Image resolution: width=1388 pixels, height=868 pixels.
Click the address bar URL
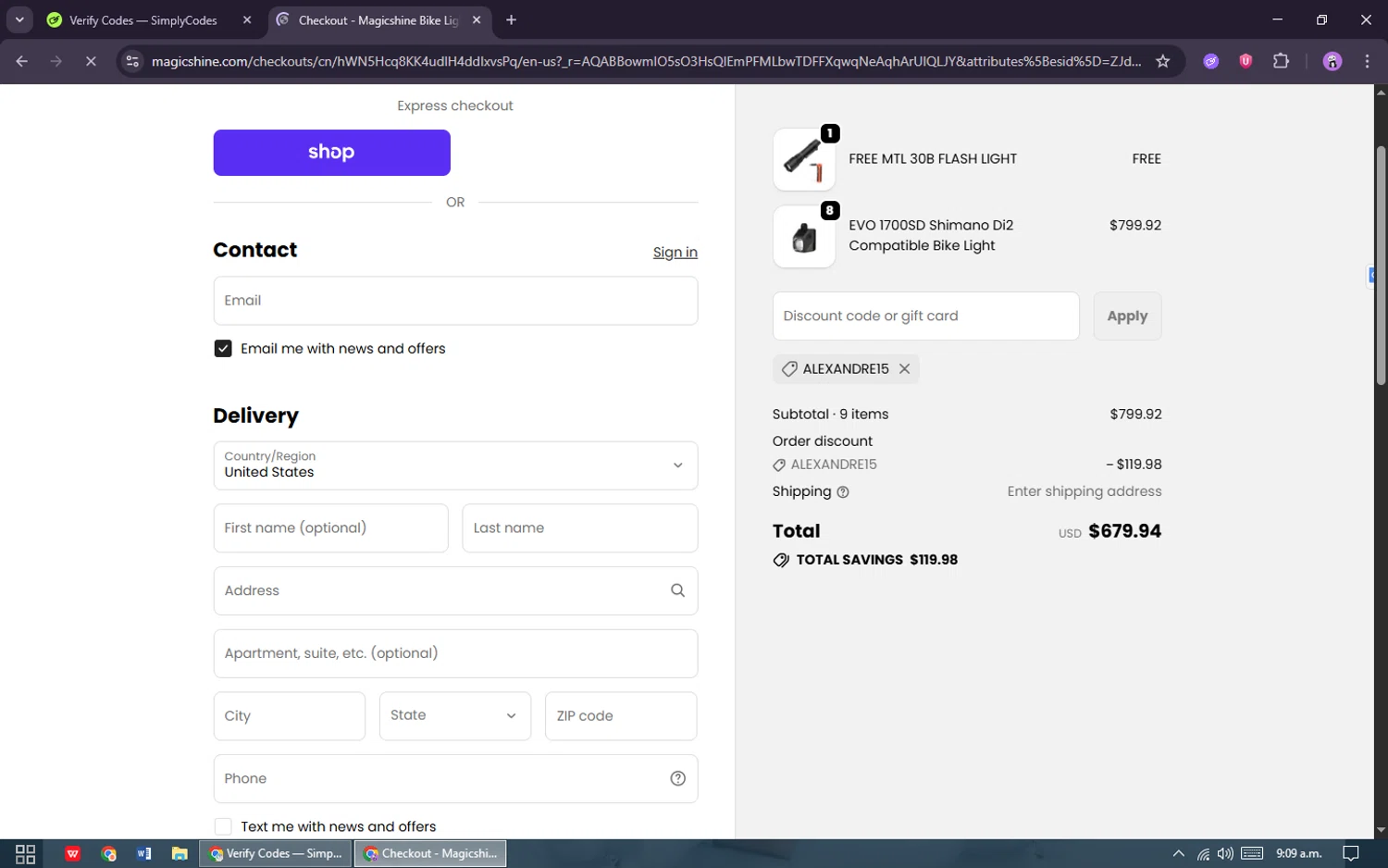point(646,61)
